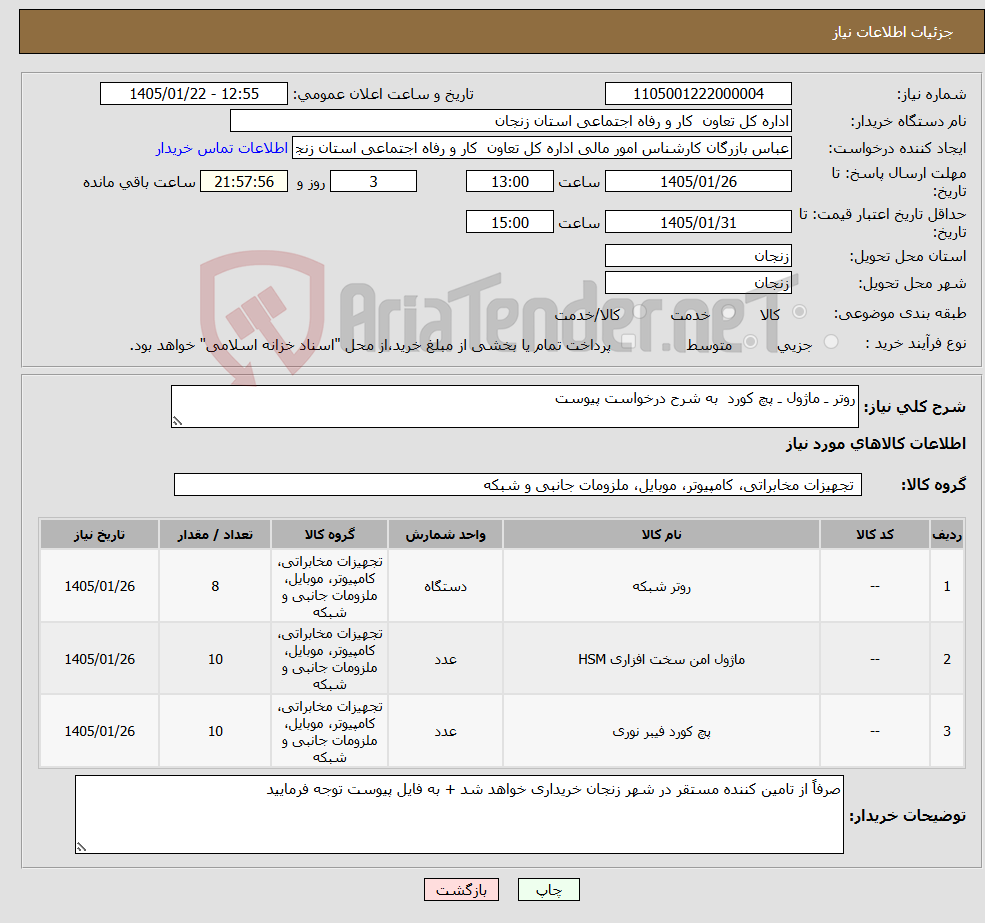985x923 pixels.
Task: Click quantity 10 in the HSM row
Action: click(215, 659)
